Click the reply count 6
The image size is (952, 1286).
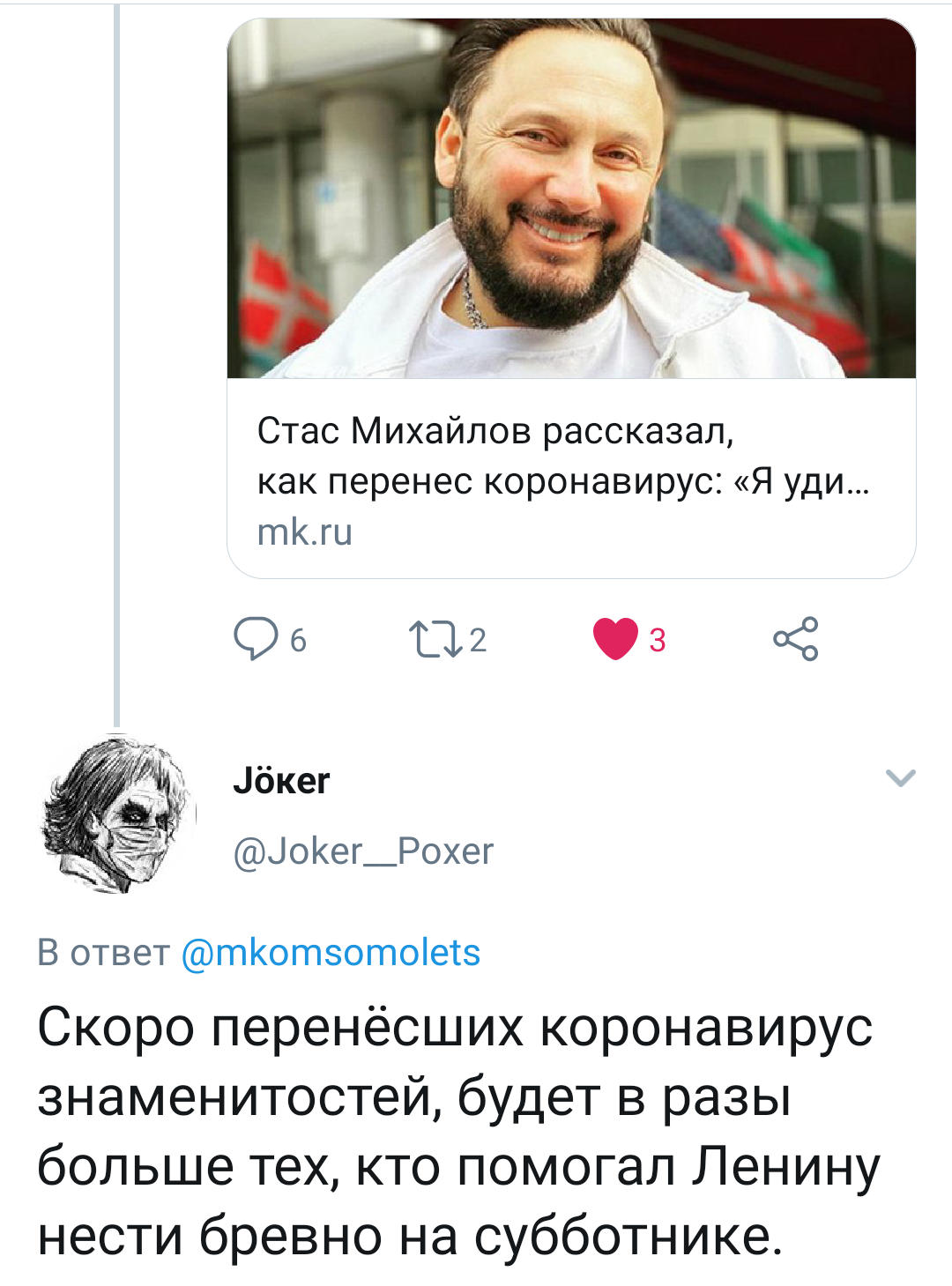(298, 641)
